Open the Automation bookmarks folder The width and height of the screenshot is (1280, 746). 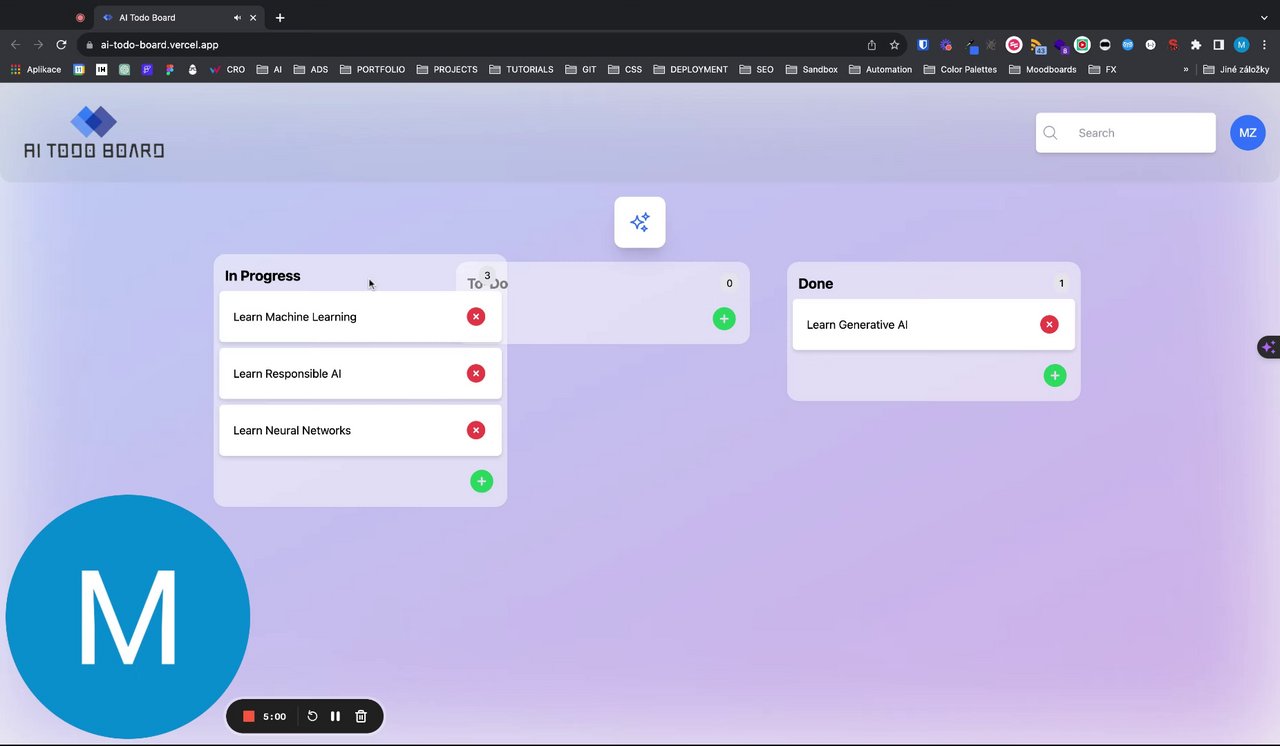(x=881, y=70)
